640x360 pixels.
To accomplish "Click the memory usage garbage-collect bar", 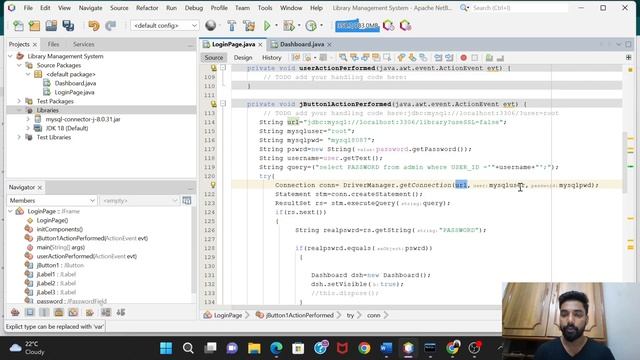I will click(357, 26).
